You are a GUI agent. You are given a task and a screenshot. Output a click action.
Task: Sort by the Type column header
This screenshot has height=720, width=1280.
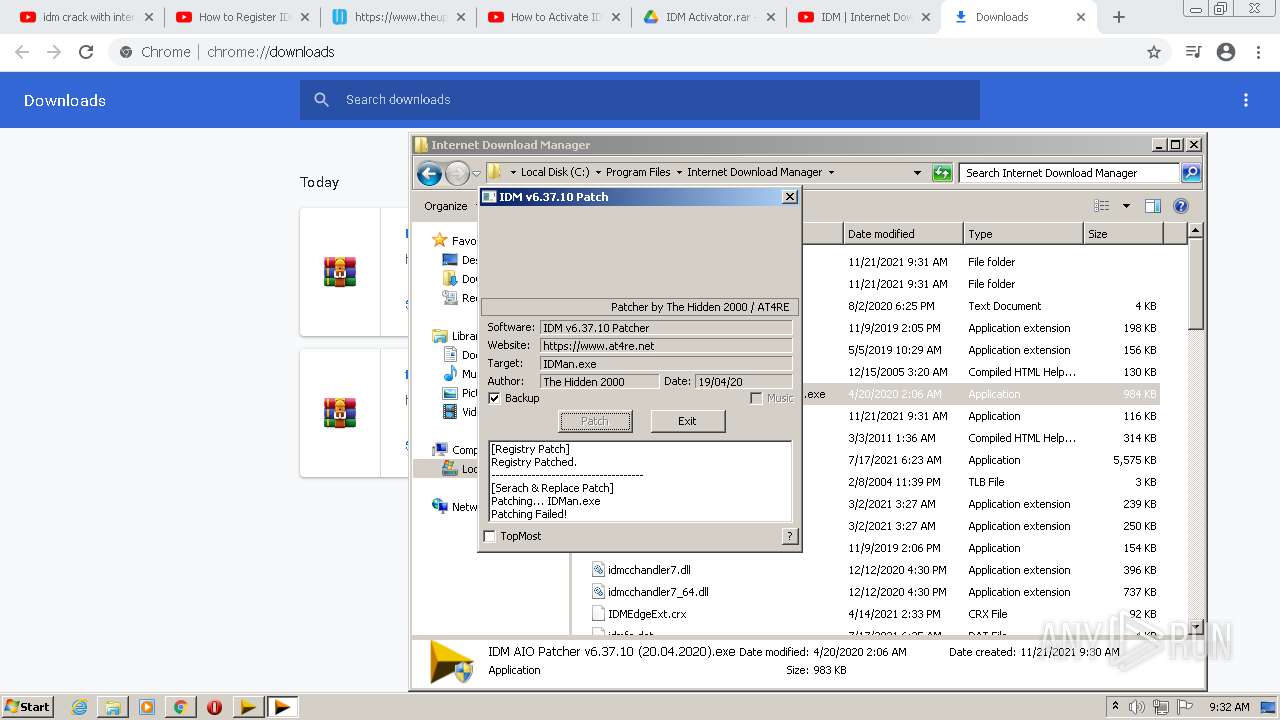[x=1023, y=234]
